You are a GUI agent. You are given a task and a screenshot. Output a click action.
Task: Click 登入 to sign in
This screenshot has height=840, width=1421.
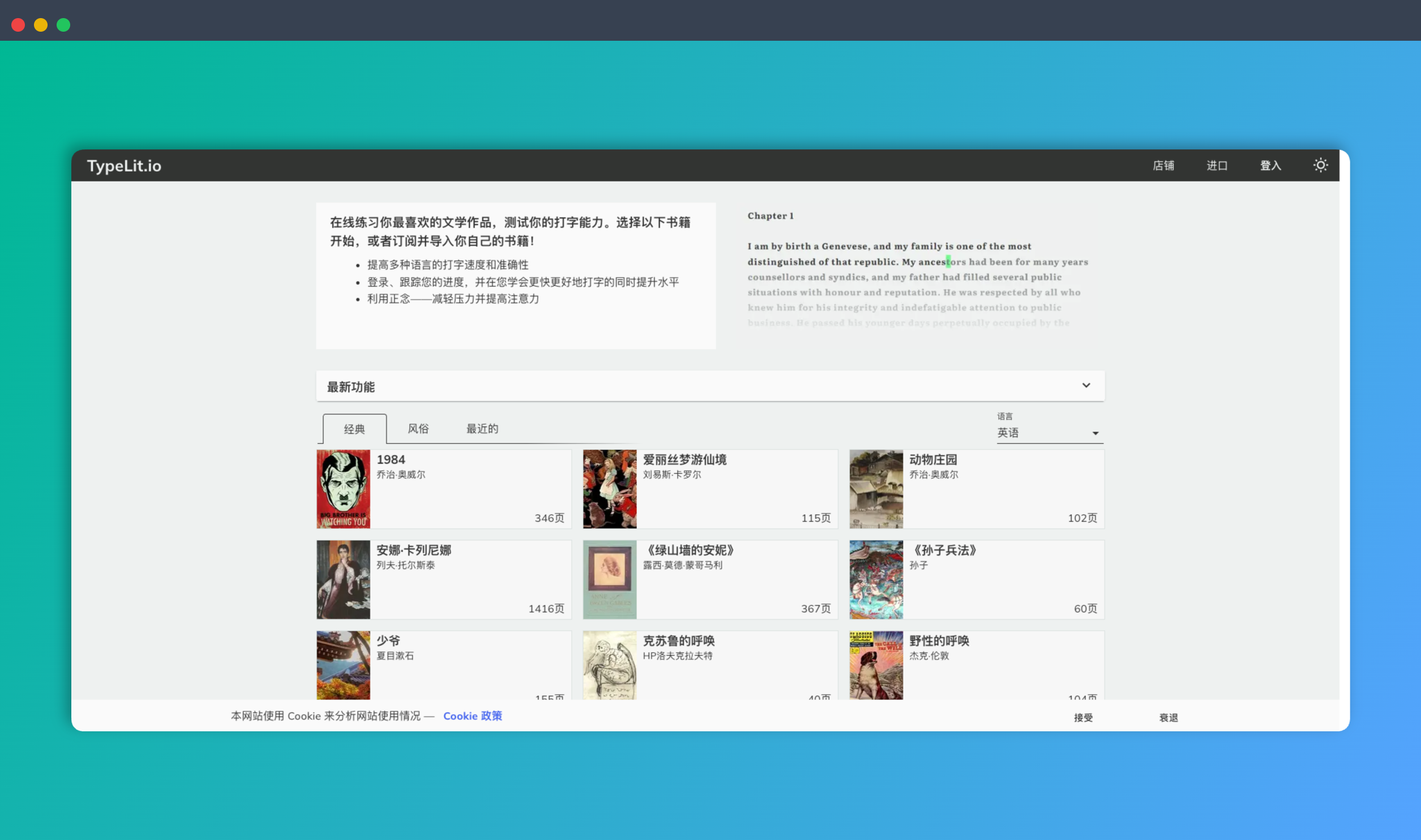1270,166
